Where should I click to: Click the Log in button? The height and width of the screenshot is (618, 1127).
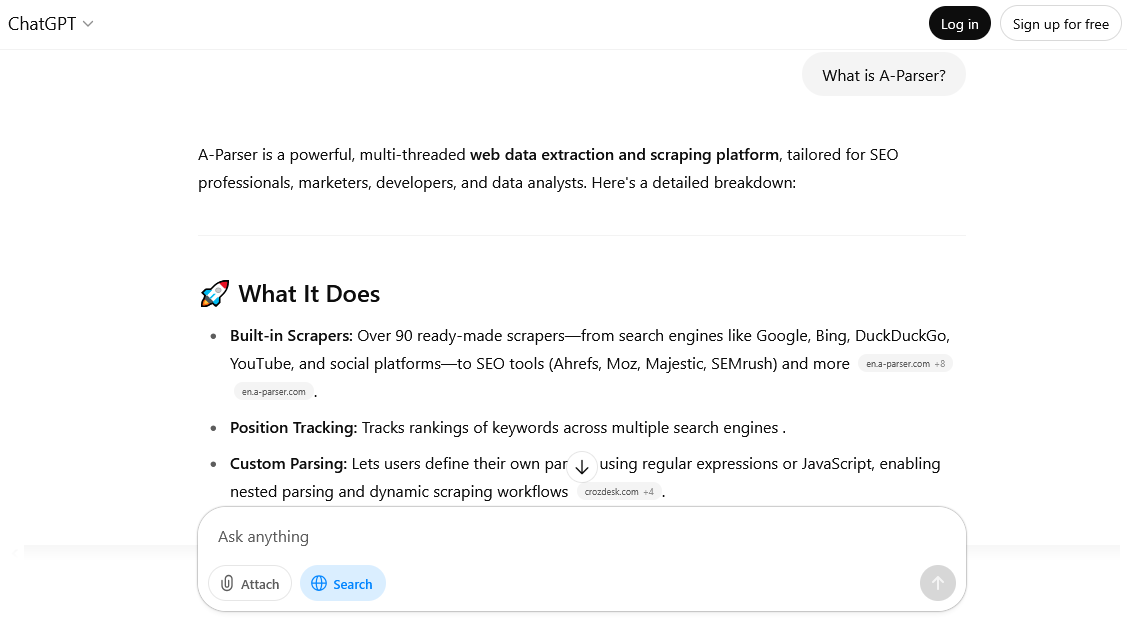[x=959, y=24]
